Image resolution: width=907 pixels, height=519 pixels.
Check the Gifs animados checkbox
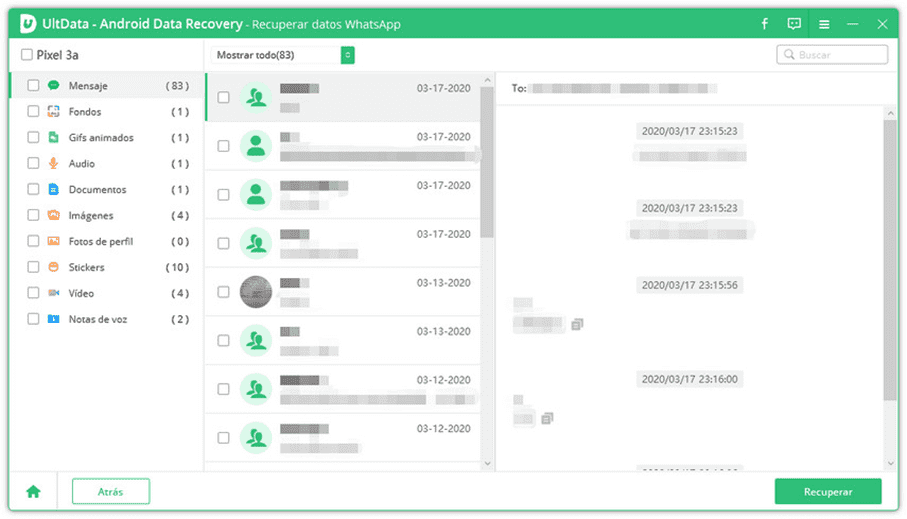pos(34,137)
